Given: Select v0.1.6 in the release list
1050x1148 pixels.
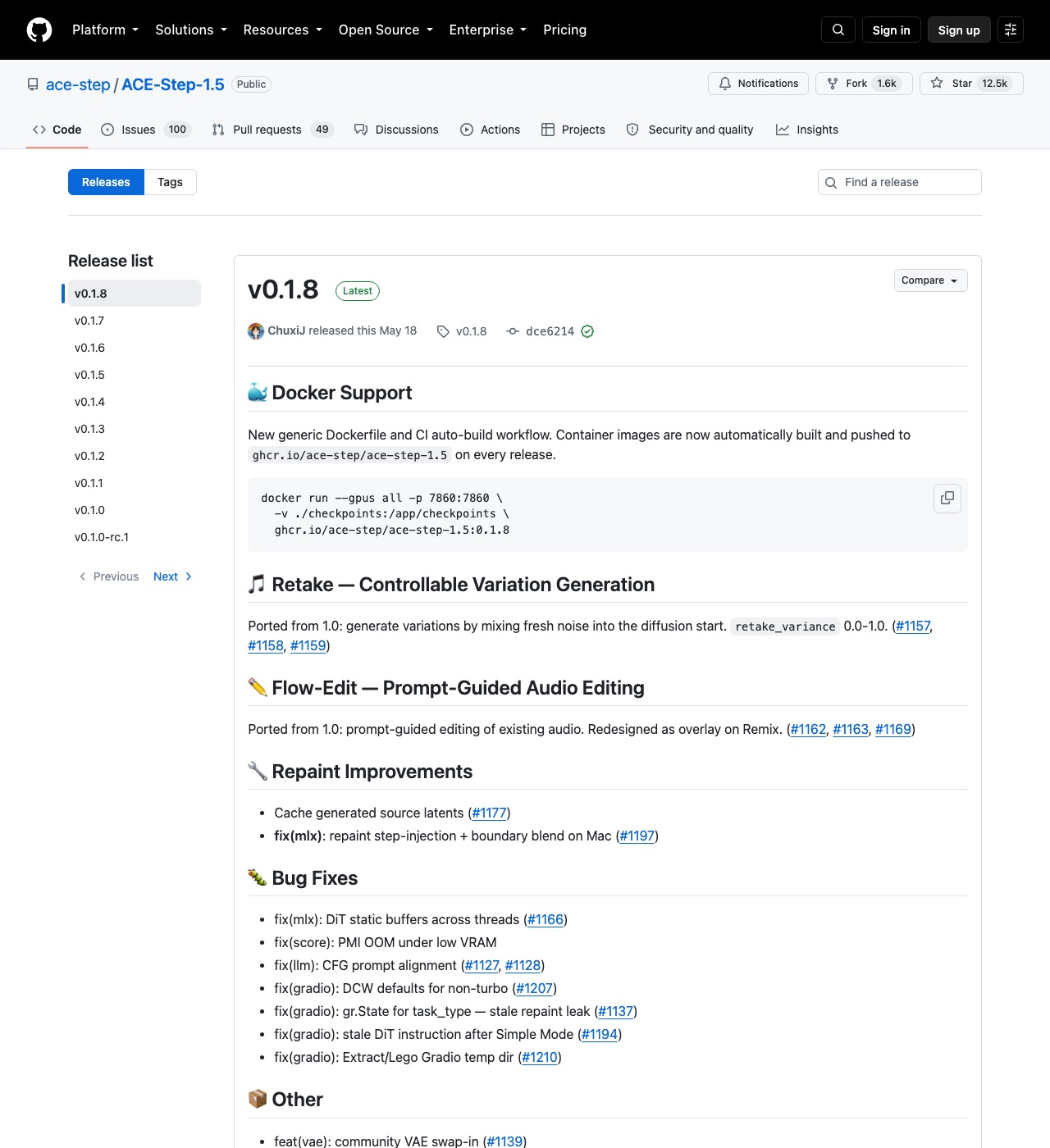Looking at the screenshot, I should pyautogui.click(x=134, y=348).
